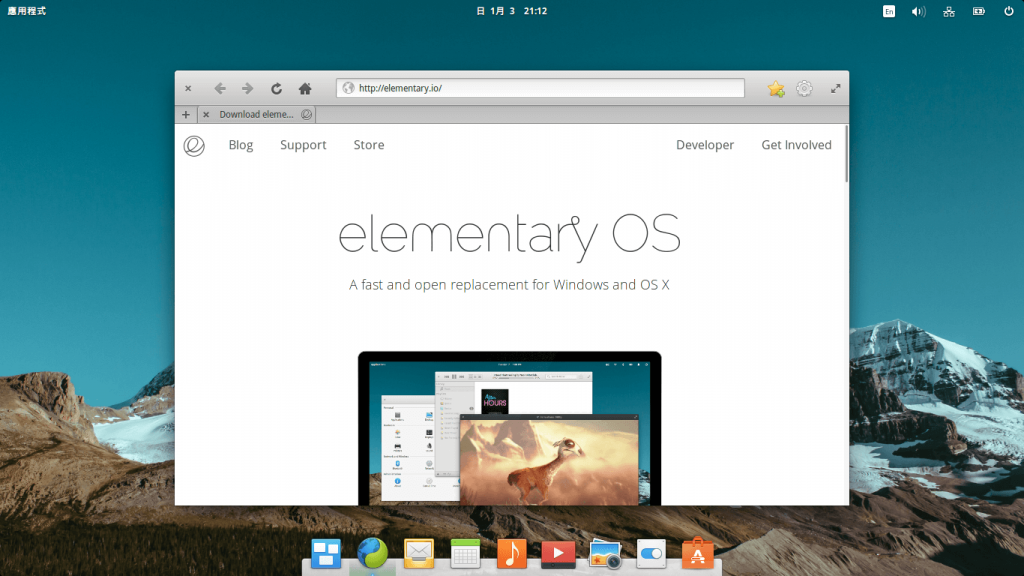Switch to the Download eleme... tab

[x=256, y=114]
